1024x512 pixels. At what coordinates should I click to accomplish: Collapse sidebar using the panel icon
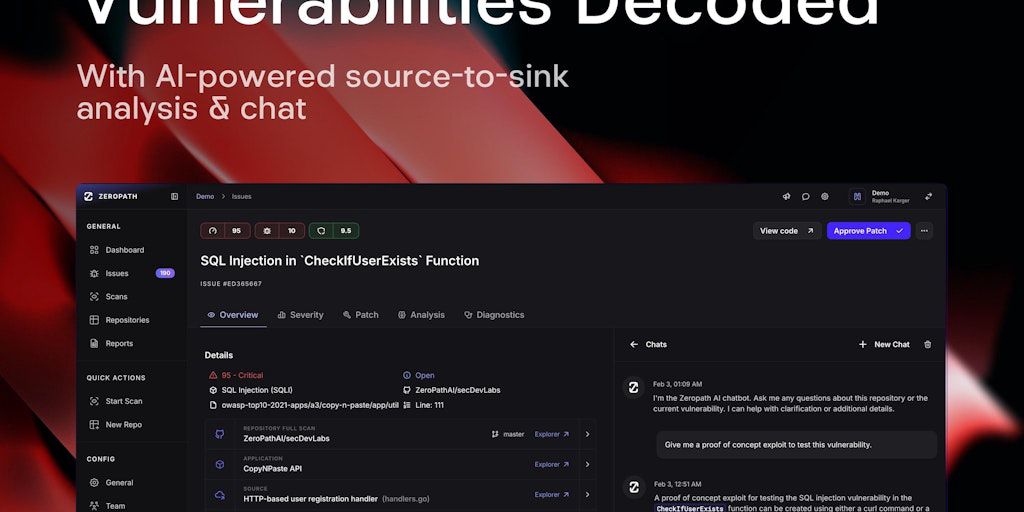174,197
